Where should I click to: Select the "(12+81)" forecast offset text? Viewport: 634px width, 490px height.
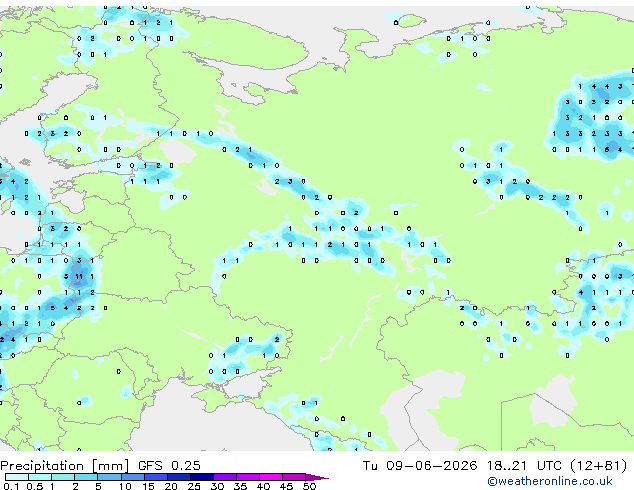point(598,466)
